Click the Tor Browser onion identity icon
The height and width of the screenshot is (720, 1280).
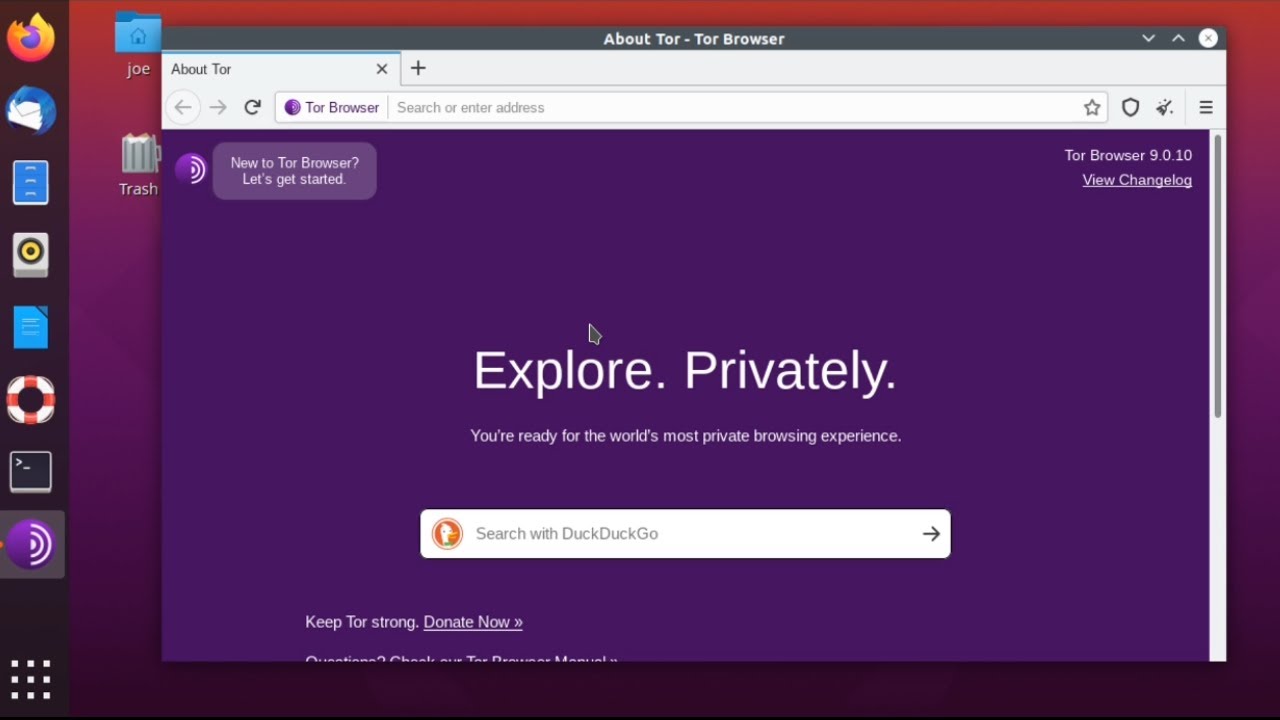292,107
